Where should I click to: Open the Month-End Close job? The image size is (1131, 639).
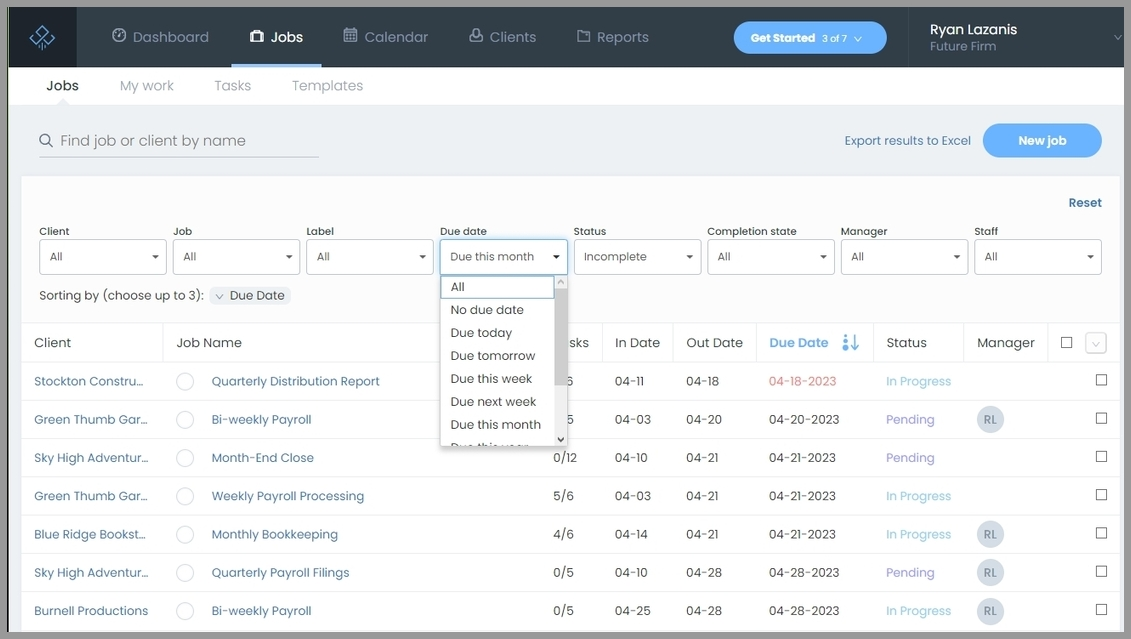point(263,458)
